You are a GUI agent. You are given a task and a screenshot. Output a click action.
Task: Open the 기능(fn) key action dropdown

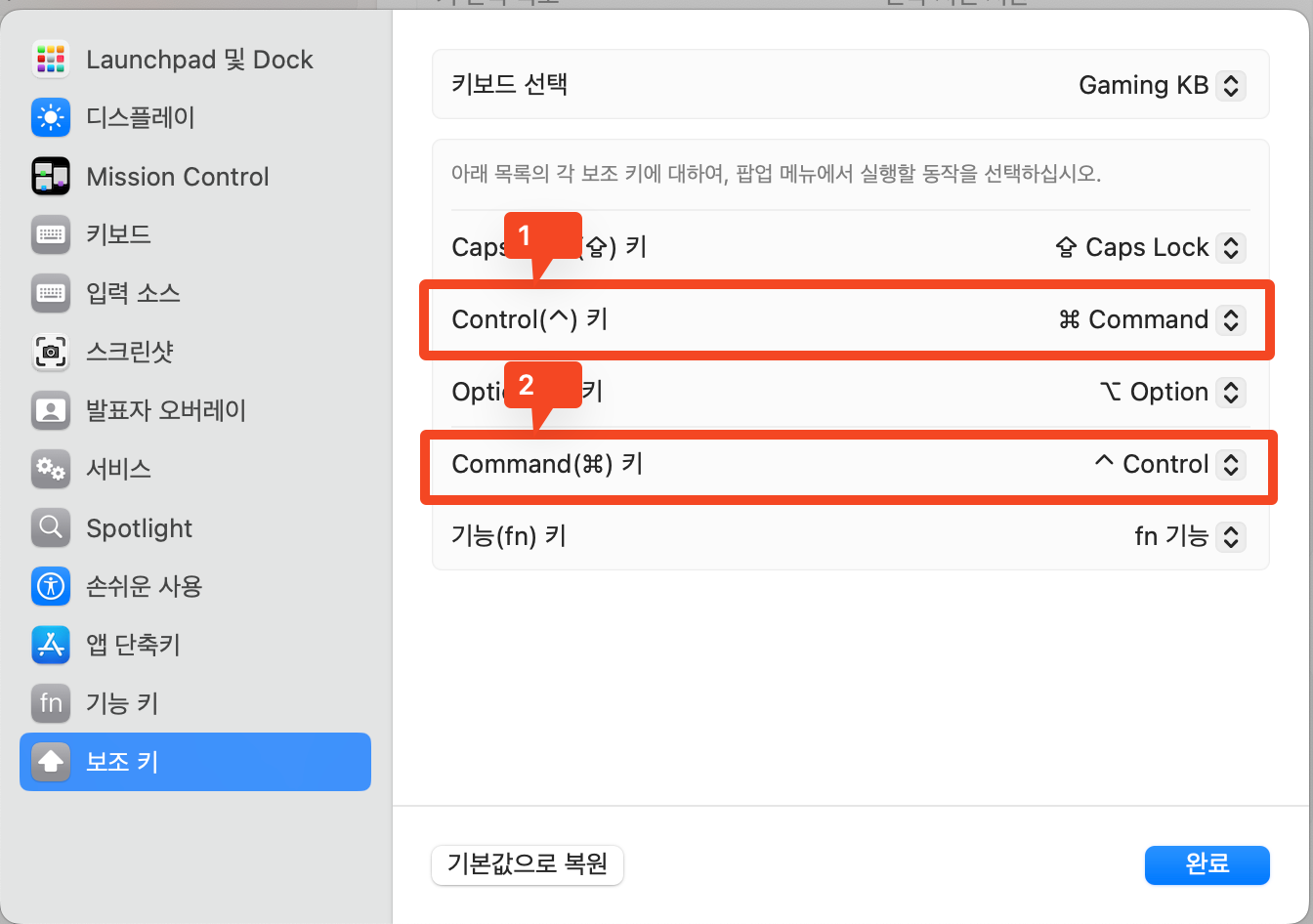coord(1232,536)
